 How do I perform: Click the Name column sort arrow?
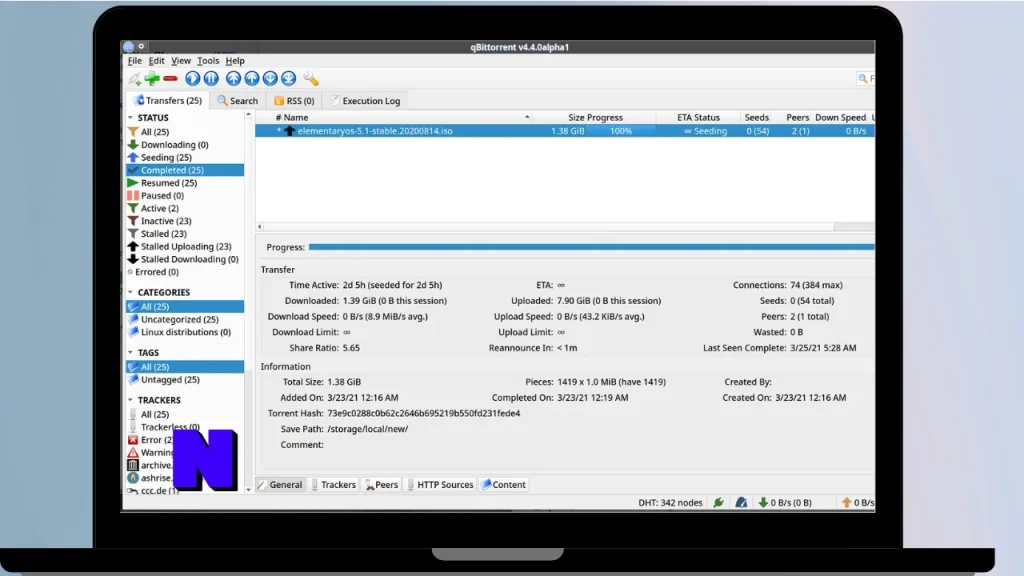point(527,117)
